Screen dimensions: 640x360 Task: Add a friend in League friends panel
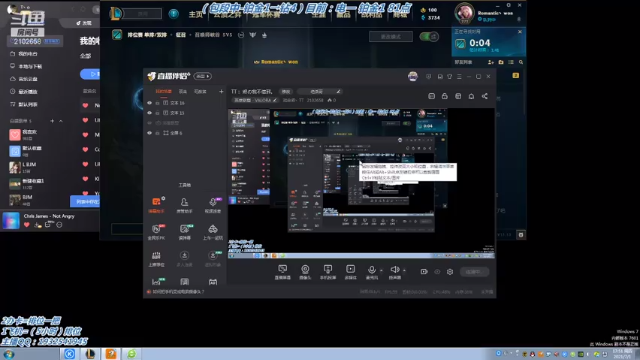(x=491, y=62)
